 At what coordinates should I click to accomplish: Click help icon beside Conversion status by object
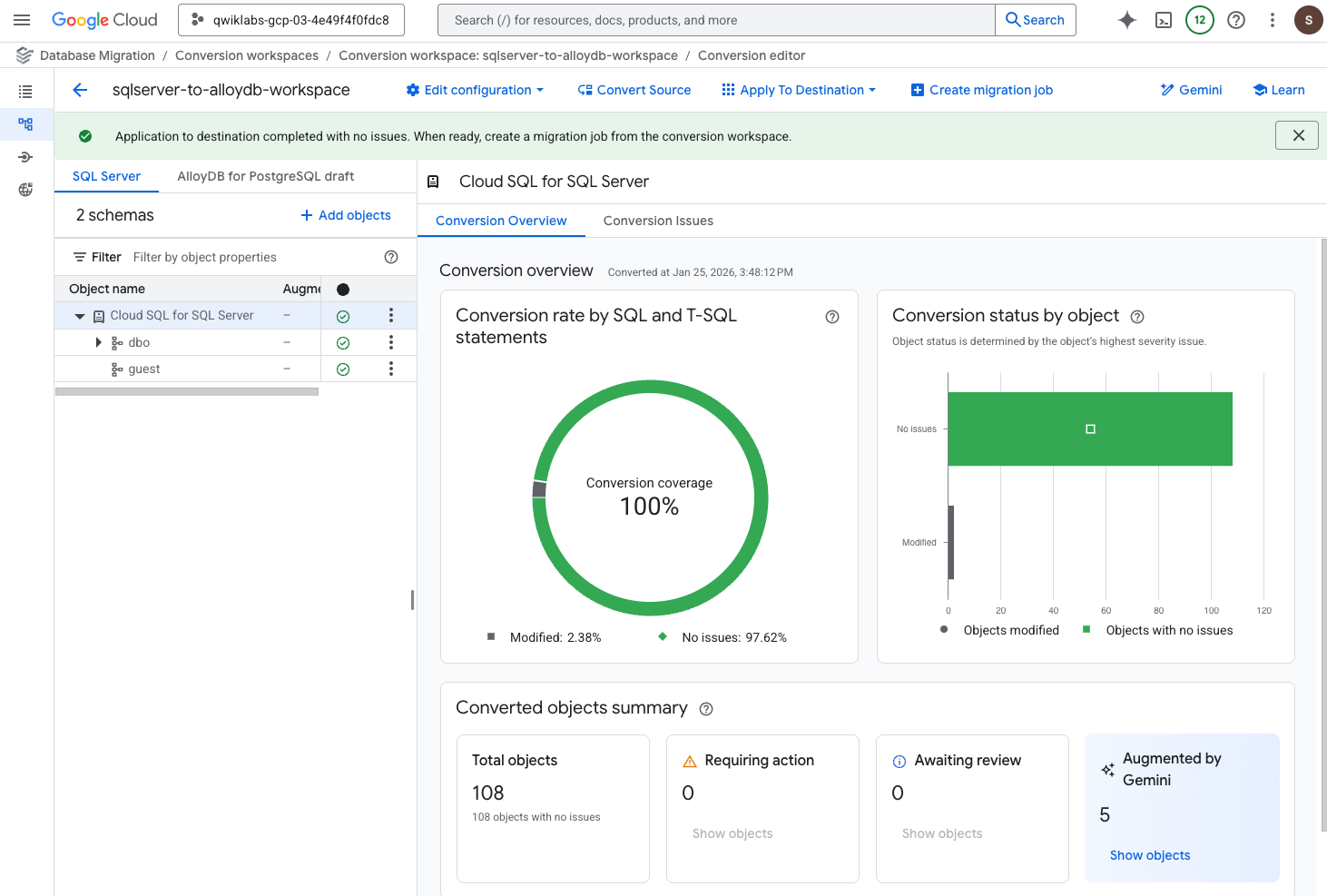pyautogui.click(x=1137, y=317)
